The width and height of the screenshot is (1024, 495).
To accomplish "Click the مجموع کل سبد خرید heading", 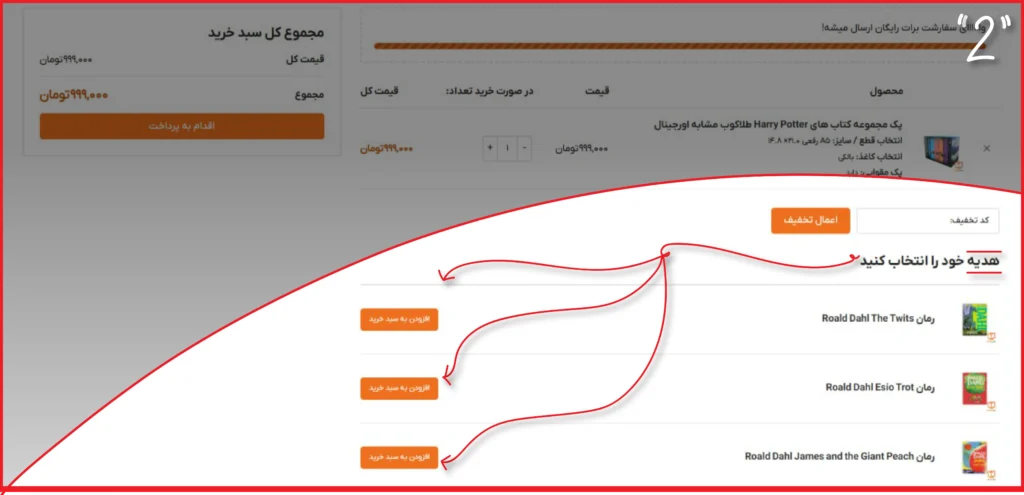I will 266,33.
